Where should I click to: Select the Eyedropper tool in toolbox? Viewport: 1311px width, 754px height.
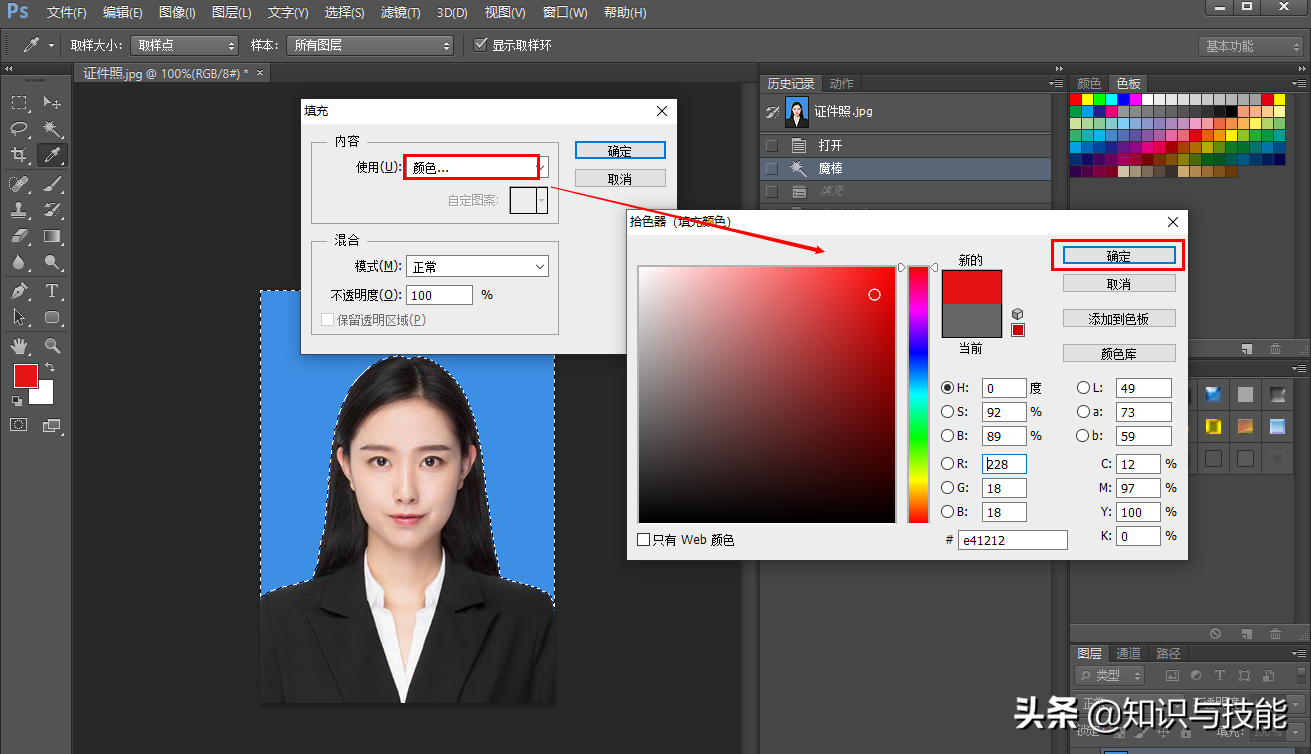[52, 155]
